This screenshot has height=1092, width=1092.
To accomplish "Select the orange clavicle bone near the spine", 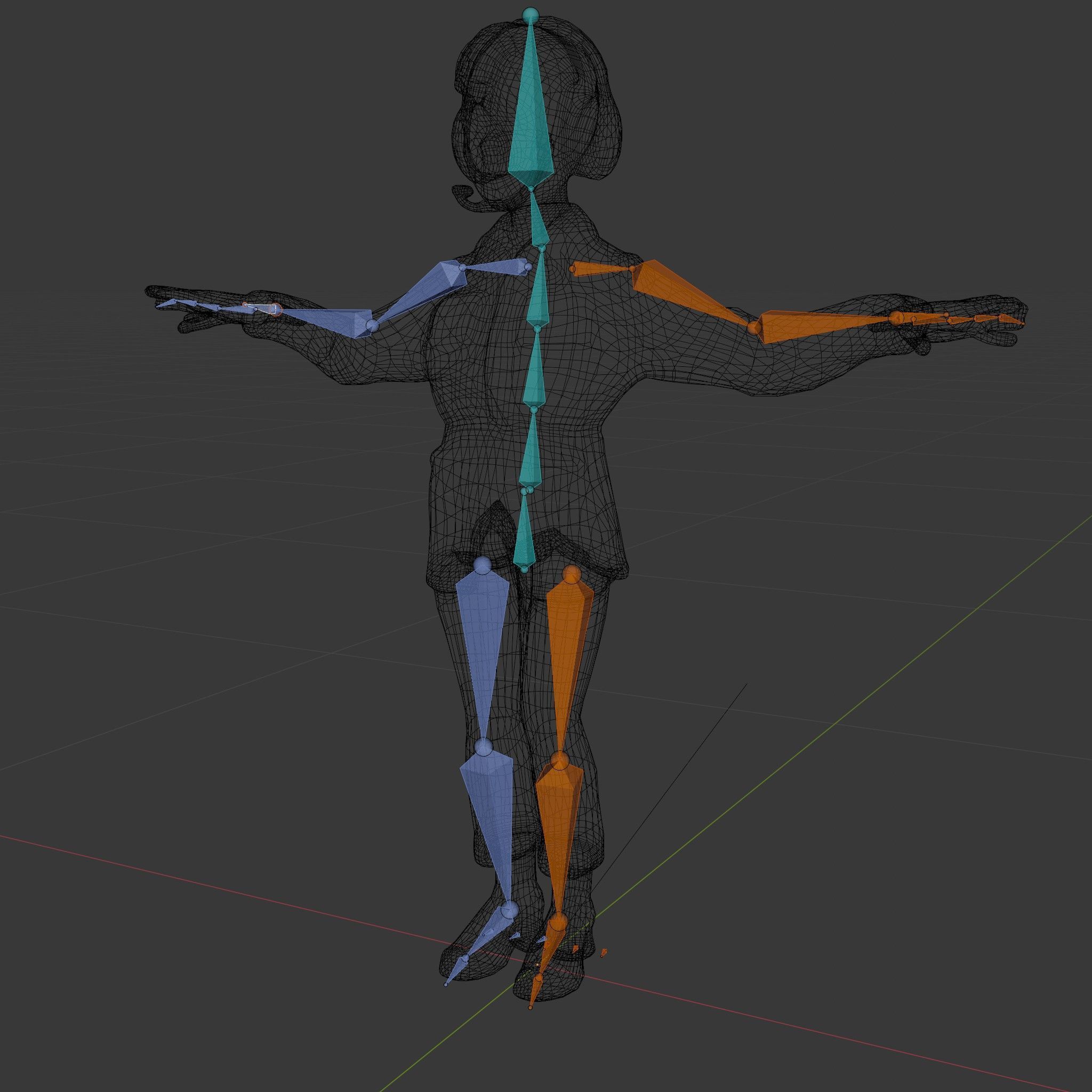I will coord(601,270).
